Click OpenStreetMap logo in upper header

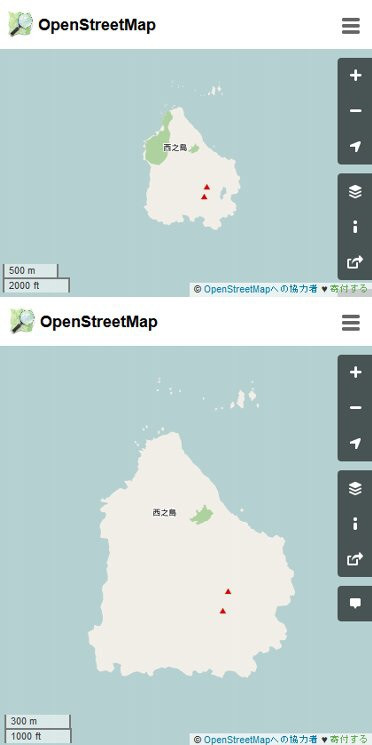[x=20, y=24]
